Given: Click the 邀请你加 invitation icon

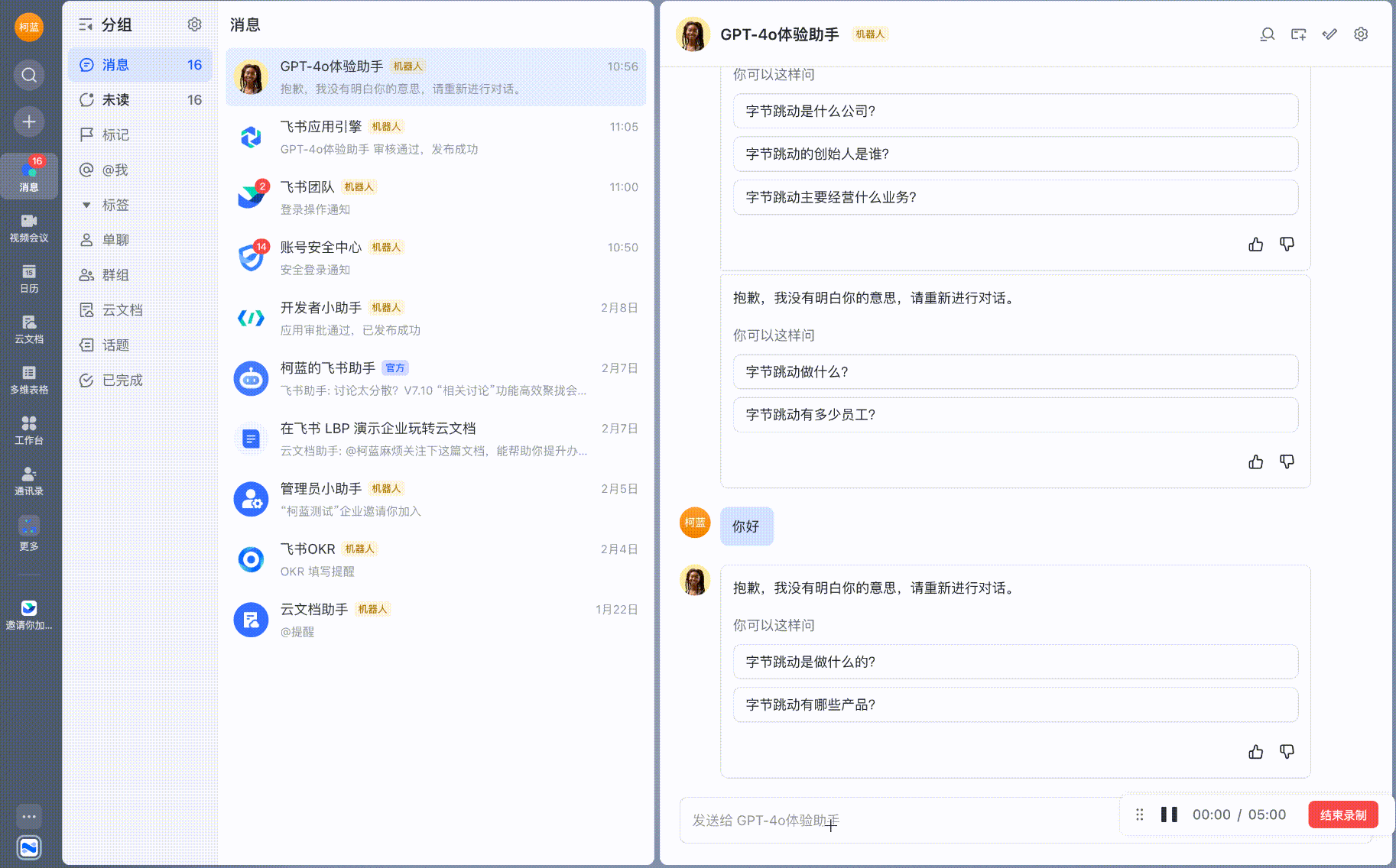Looking at the screenshot, I should pos(29,614).
